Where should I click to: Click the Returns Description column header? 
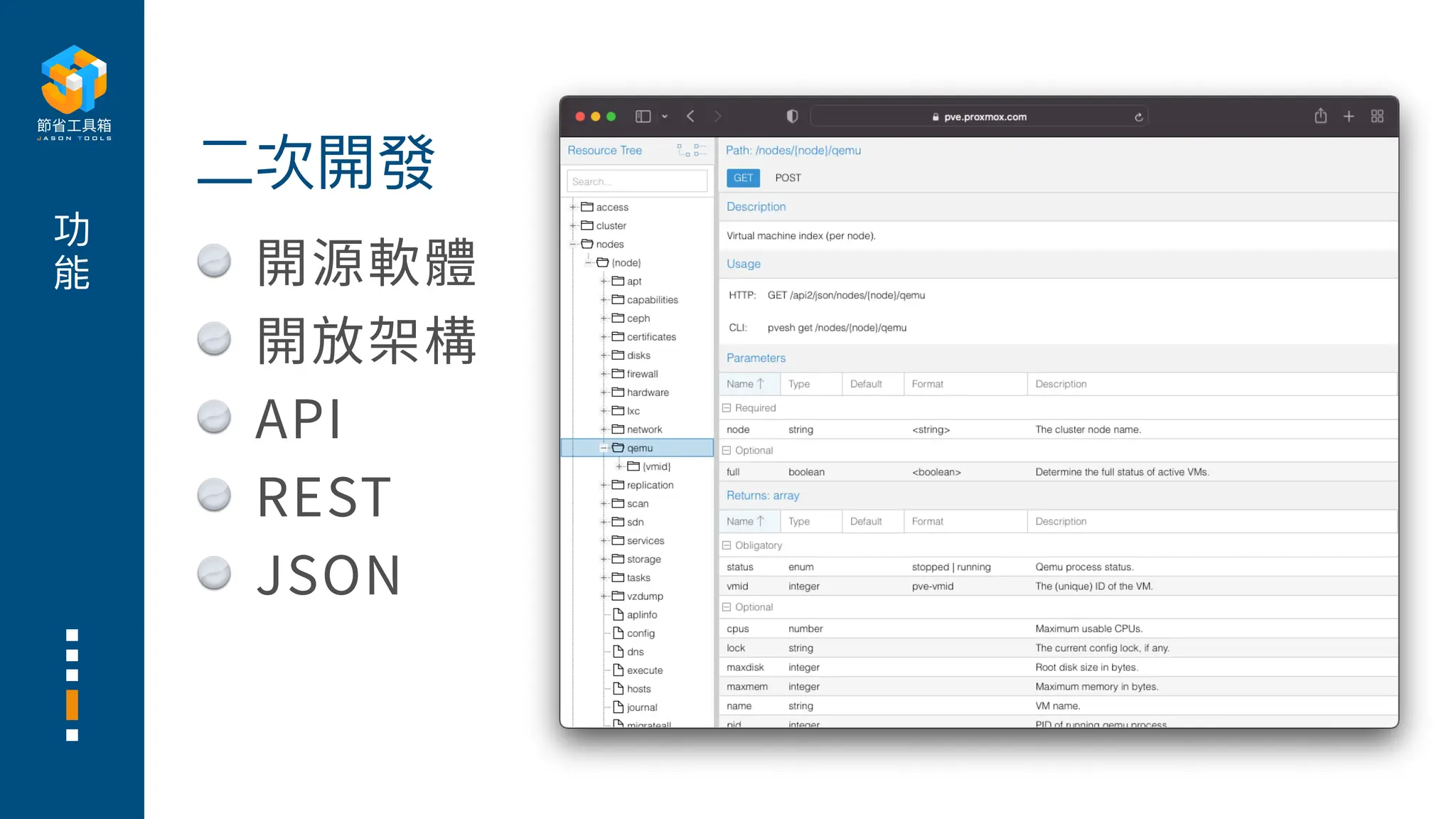(x=1211, y=521)
